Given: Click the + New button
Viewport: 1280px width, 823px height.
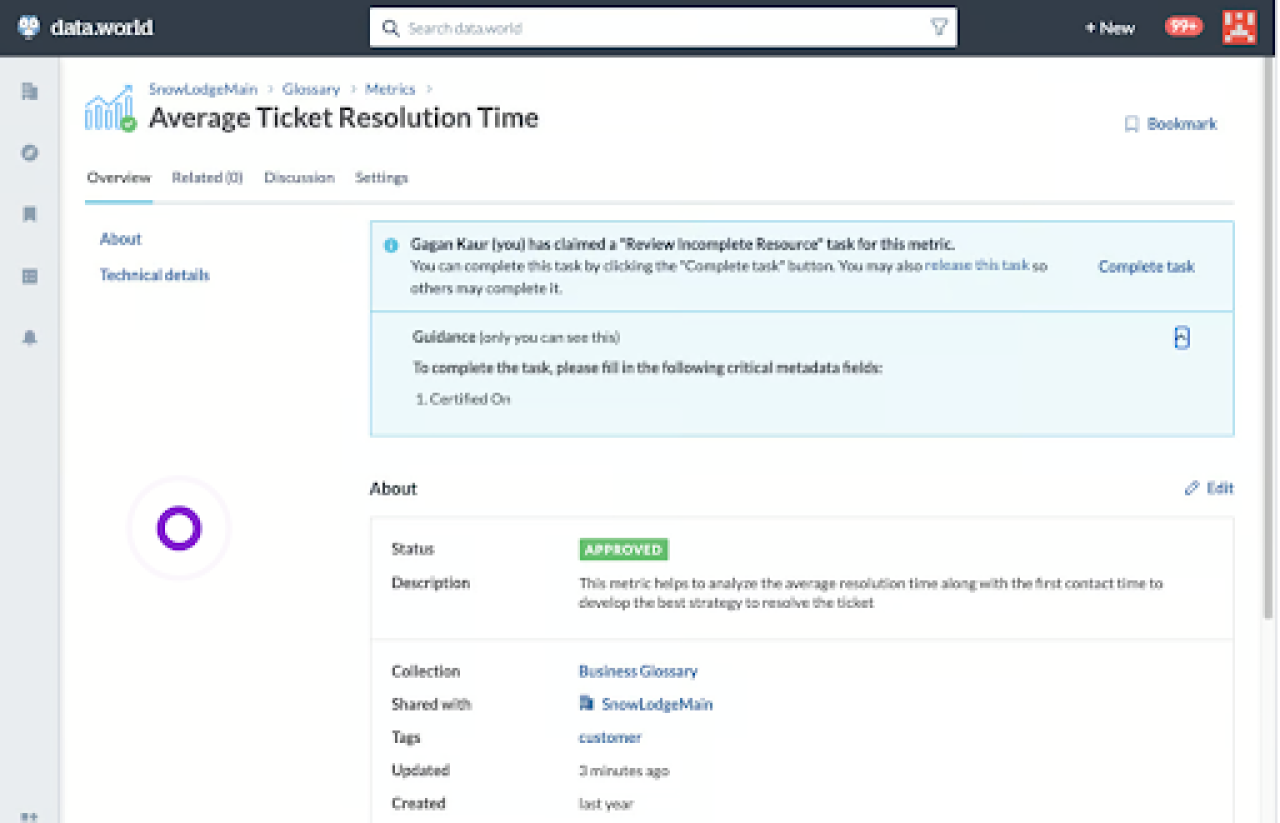Looking at the screenshot, I should coord(1110,28).
